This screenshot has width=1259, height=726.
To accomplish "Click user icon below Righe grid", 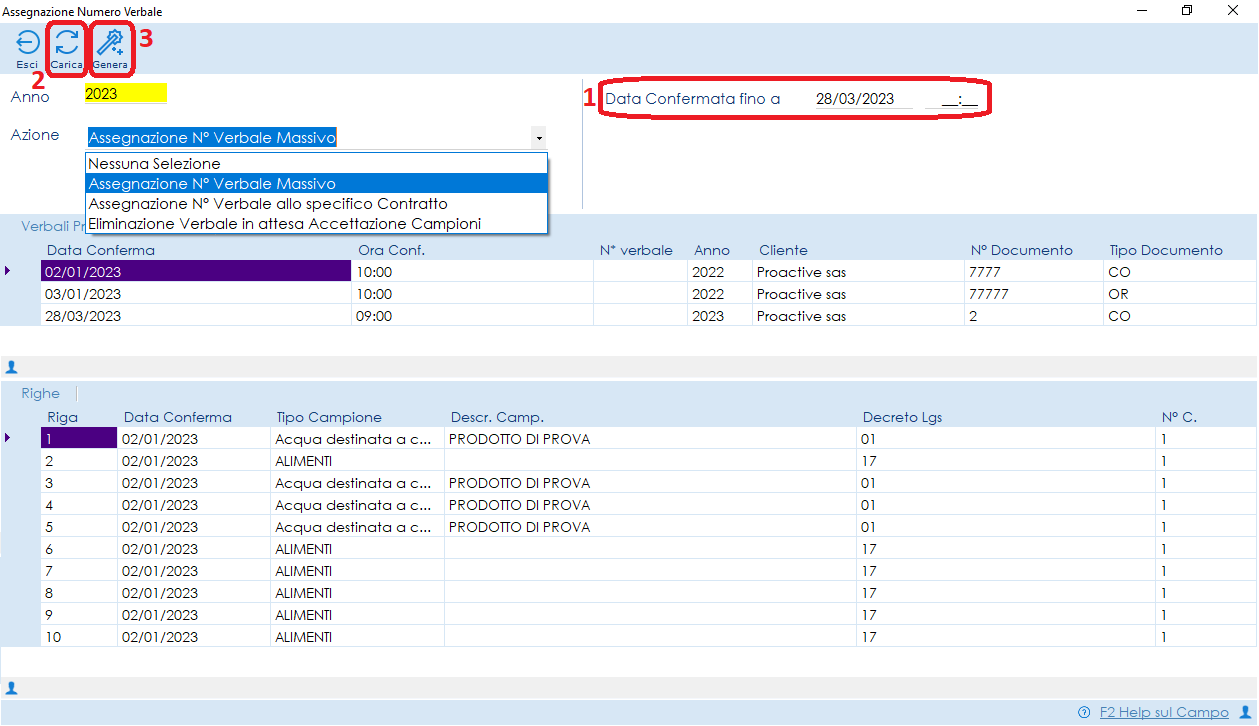I will click(12, 688).
